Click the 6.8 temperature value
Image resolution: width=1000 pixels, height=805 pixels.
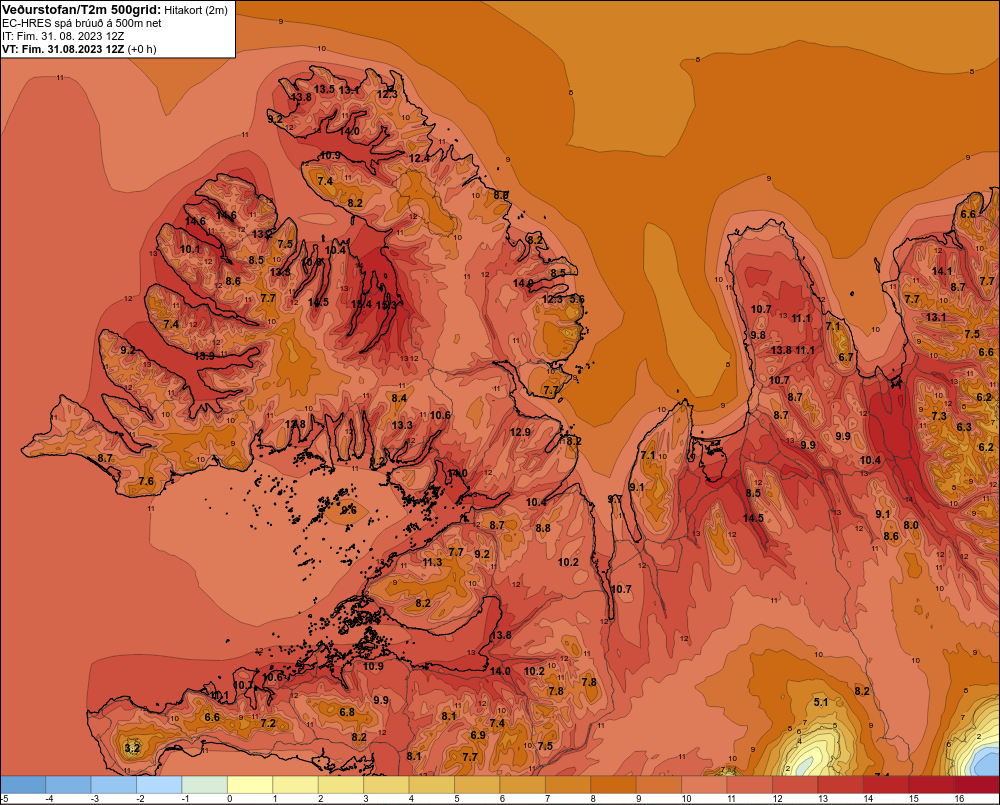(x=347, y=712)
